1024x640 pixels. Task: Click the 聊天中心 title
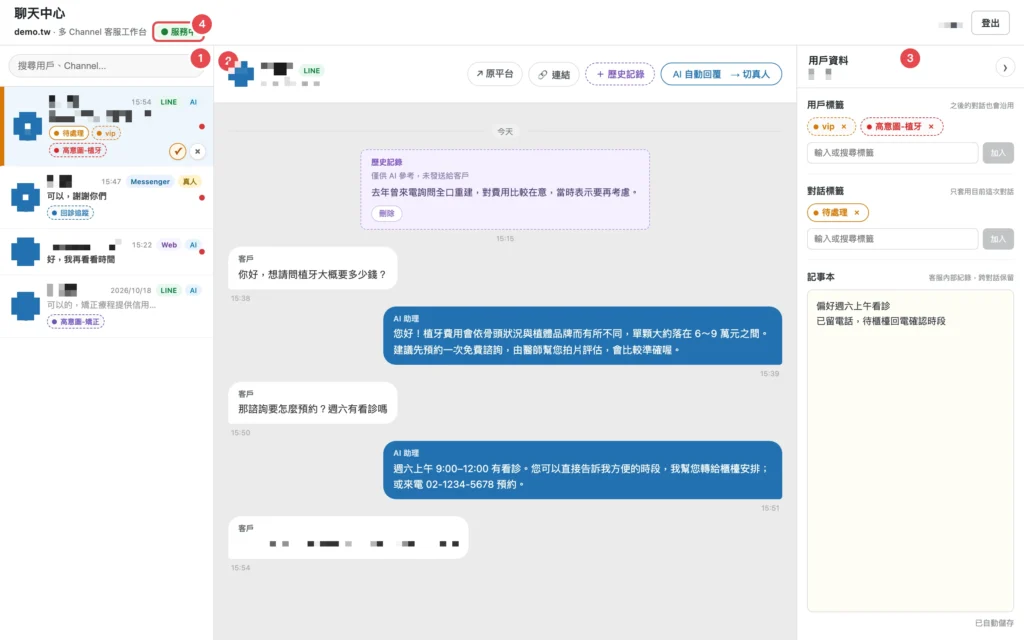point(40,13)
